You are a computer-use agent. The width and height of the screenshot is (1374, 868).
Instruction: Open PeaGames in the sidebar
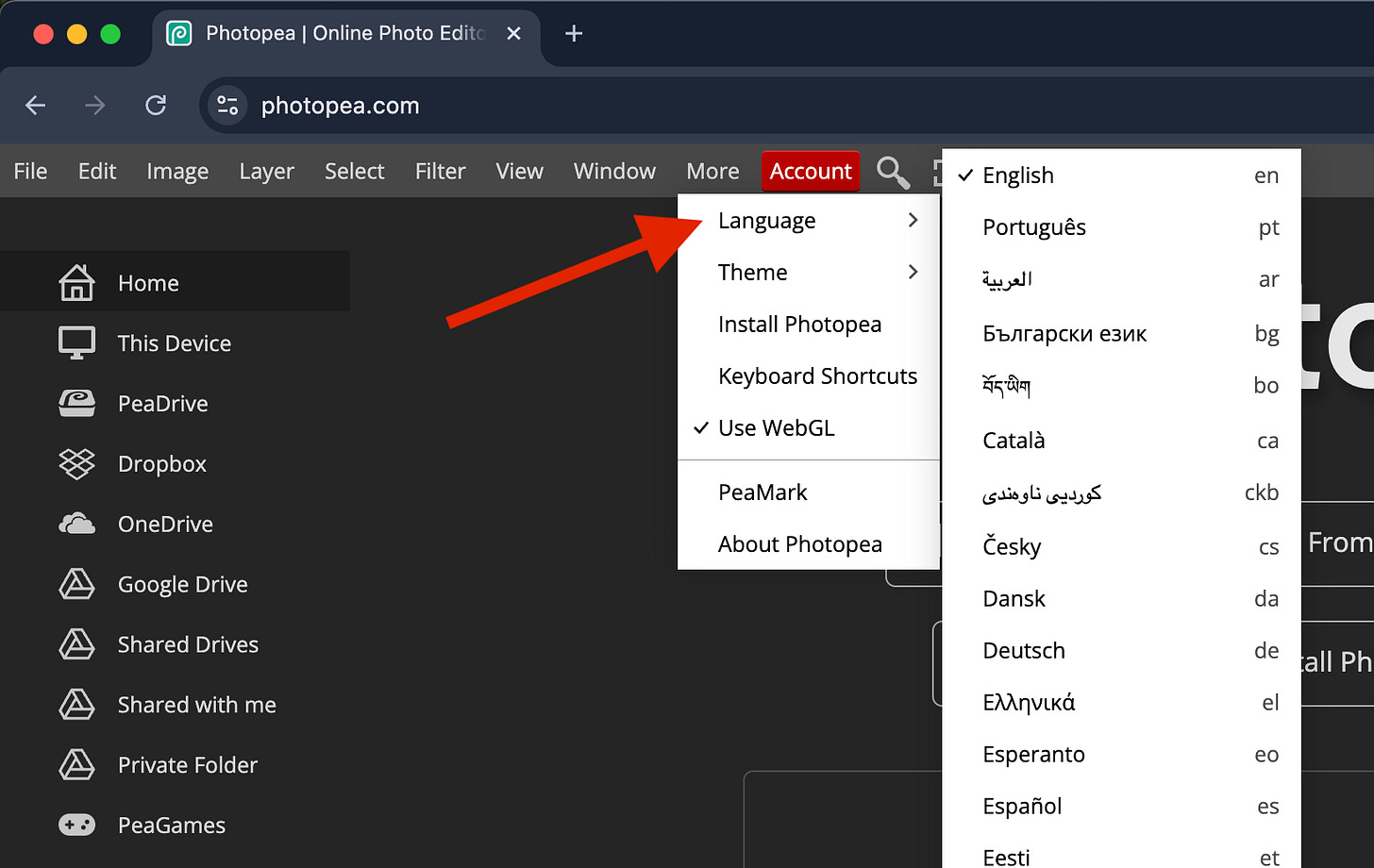175,825
